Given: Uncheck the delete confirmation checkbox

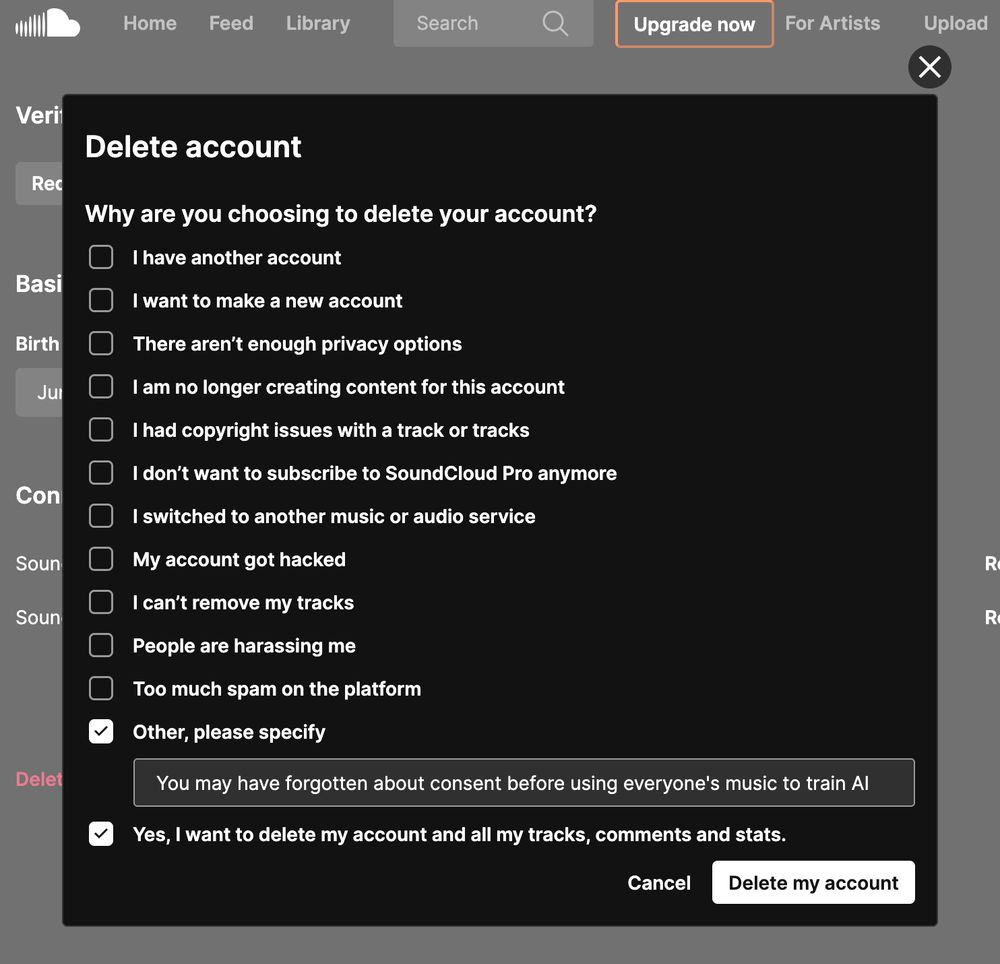Looking at the screenshot, I should click(101, 834).
